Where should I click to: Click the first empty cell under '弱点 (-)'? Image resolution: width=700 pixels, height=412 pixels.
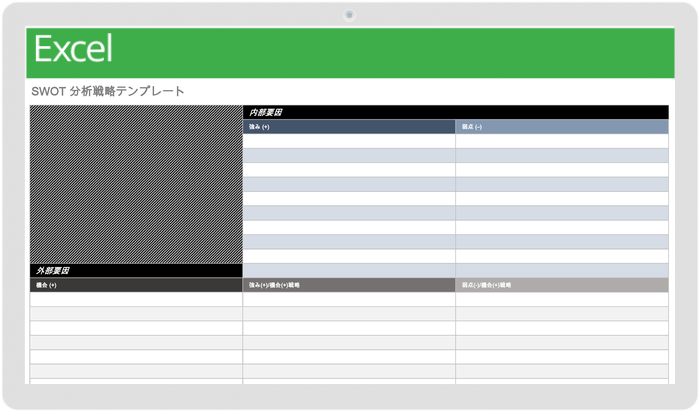coord(562,141)
